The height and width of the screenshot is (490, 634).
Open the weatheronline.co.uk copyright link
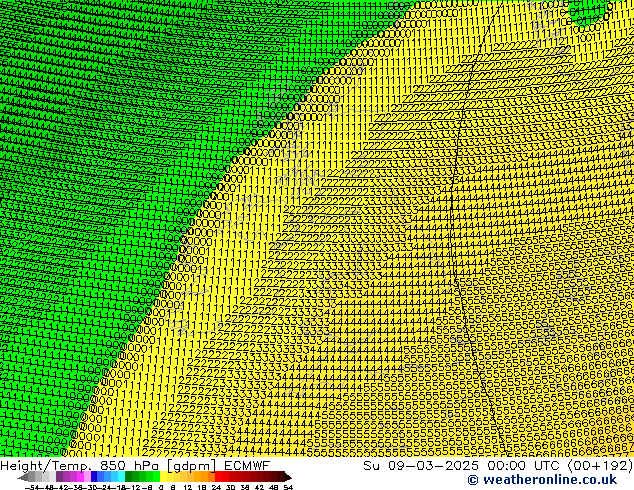click(542, 480)
